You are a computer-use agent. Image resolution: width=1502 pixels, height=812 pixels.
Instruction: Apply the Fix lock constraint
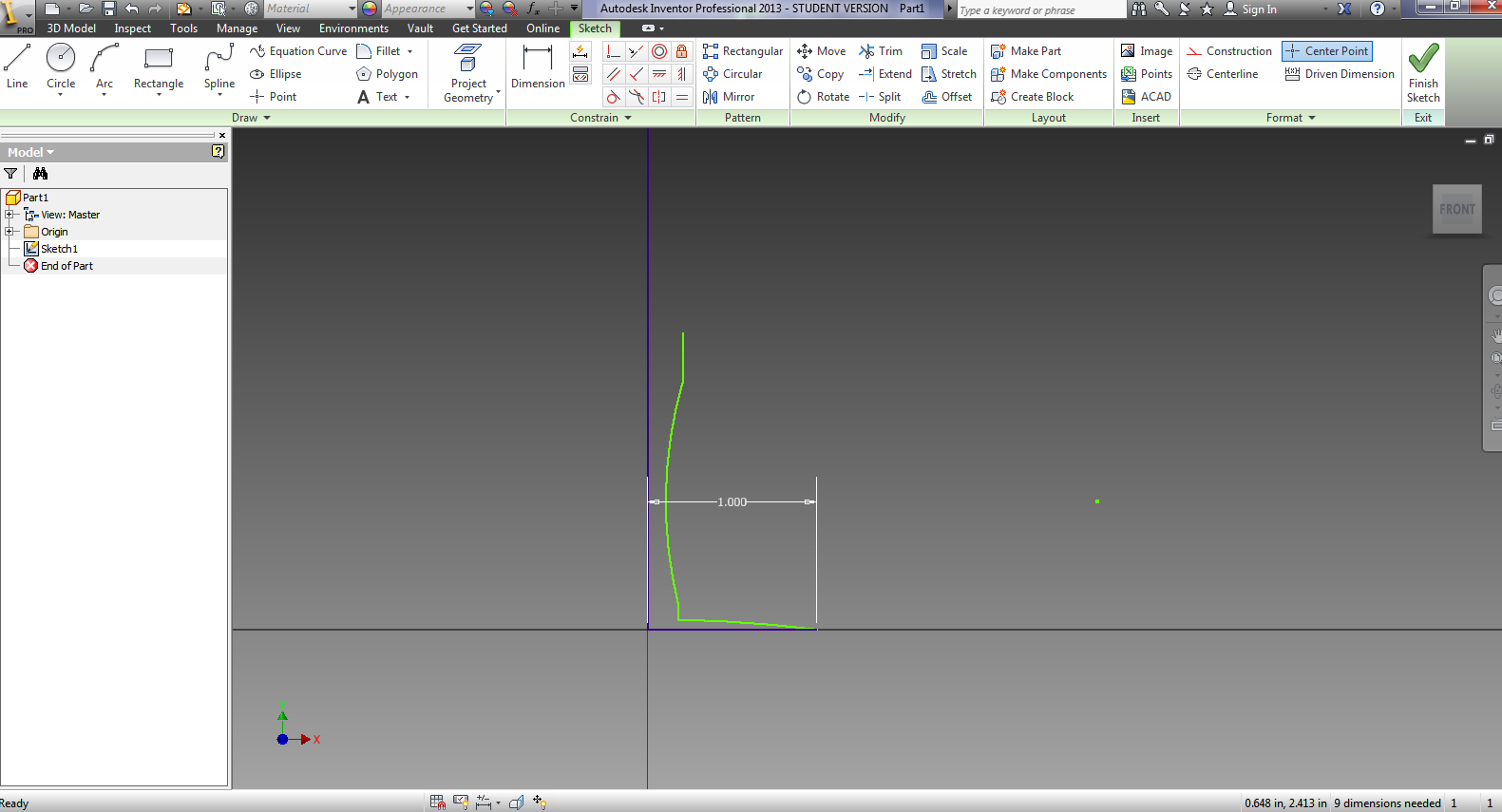[682, 51]
